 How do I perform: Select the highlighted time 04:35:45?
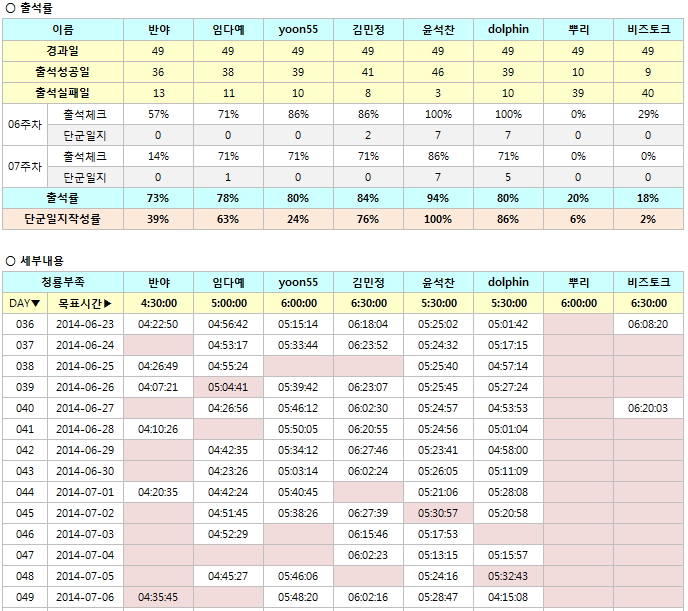coord(158,597)
